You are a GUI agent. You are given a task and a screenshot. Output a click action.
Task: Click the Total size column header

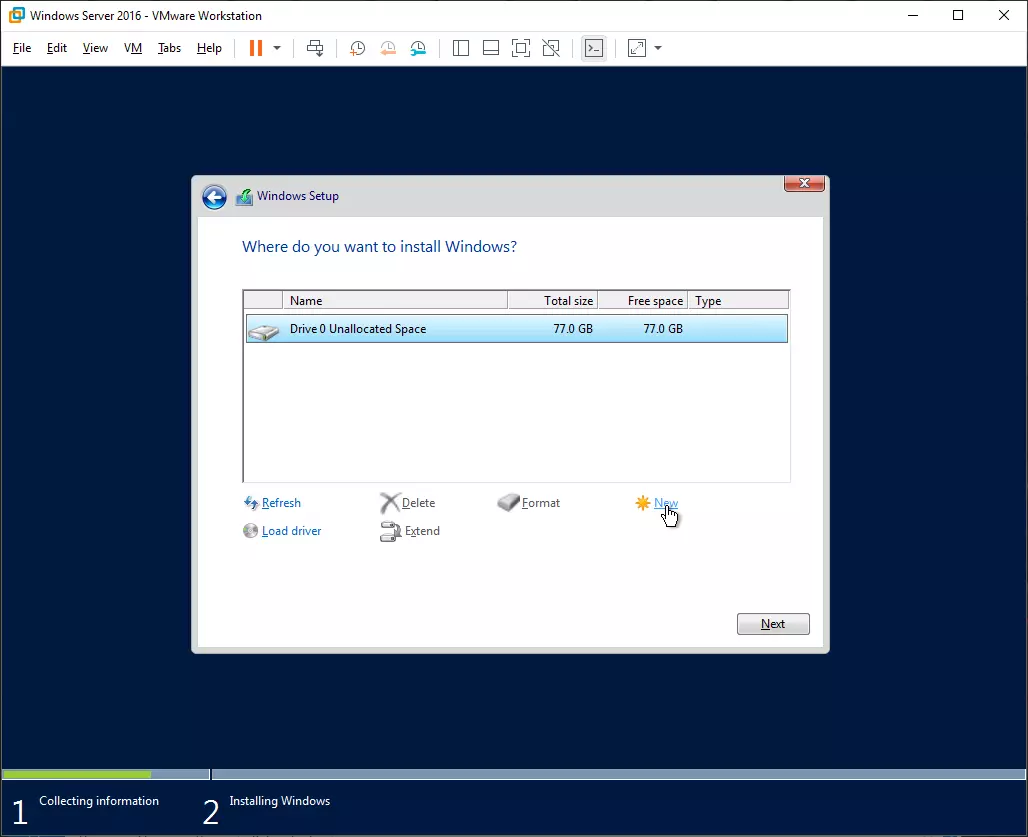(553, 301)
